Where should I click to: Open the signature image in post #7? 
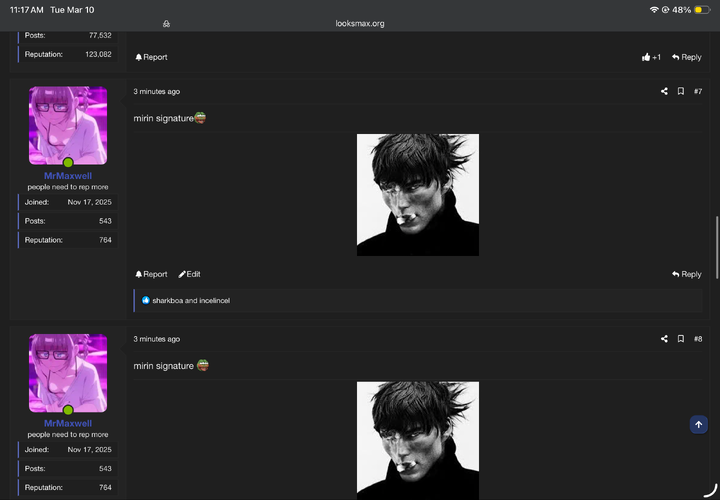click(417, 195)
